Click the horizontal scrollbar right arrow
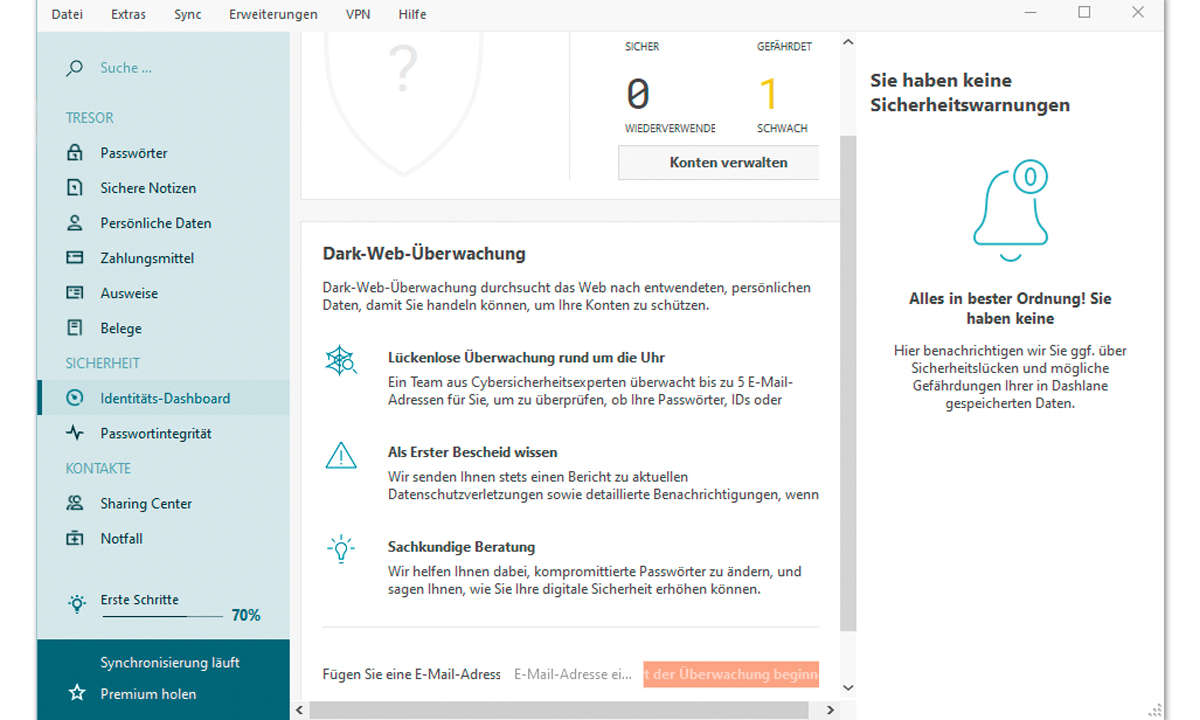The image size is (1200, 720). point(830,710)
